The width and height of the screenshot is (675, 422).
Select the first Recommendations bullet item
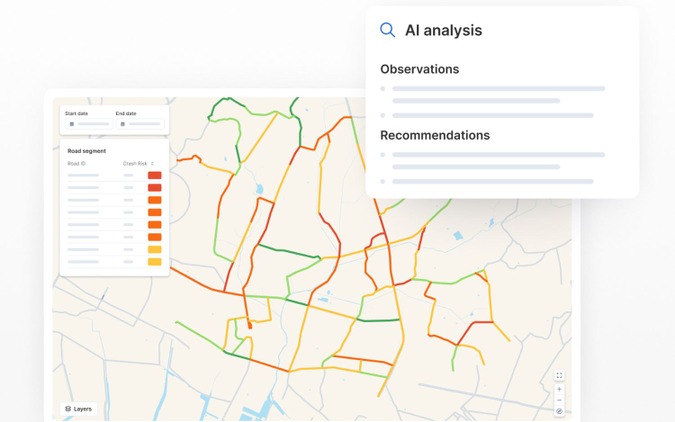pyautogui.click(x=498, y=155)
